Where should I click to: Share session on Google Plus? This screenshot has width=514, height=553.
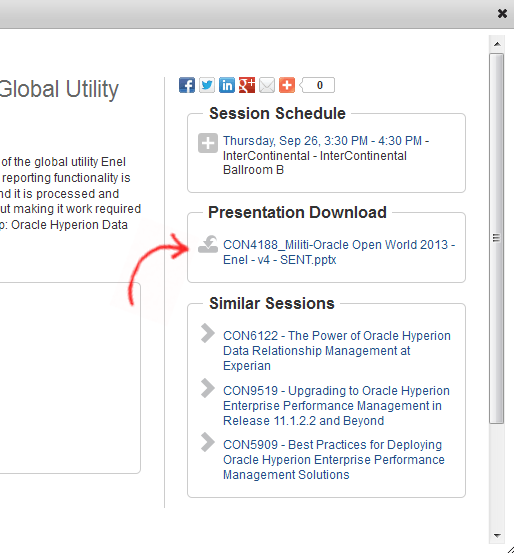(247, 85)
